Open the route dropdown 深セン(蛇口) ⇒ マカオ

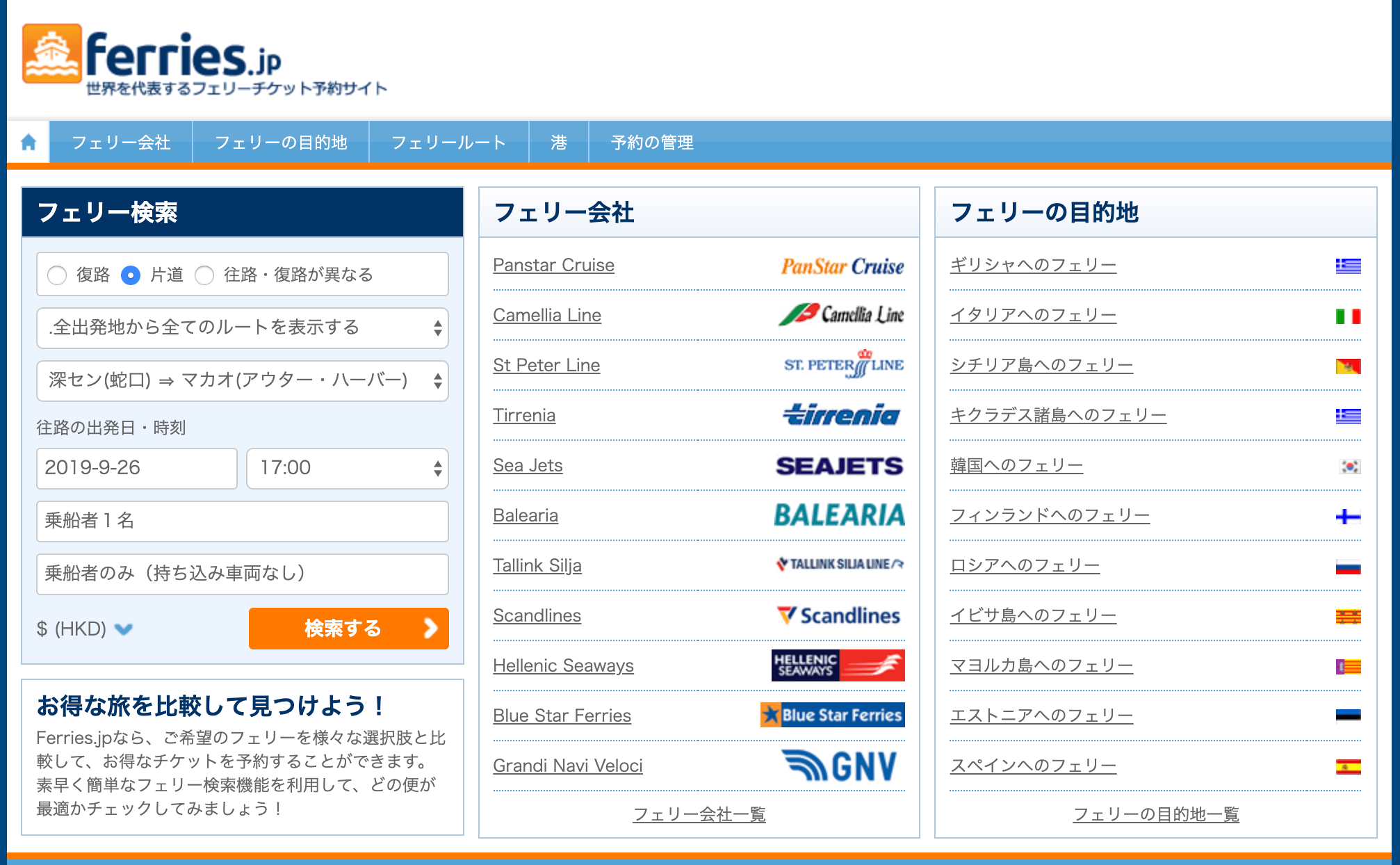tap(242, 380)
